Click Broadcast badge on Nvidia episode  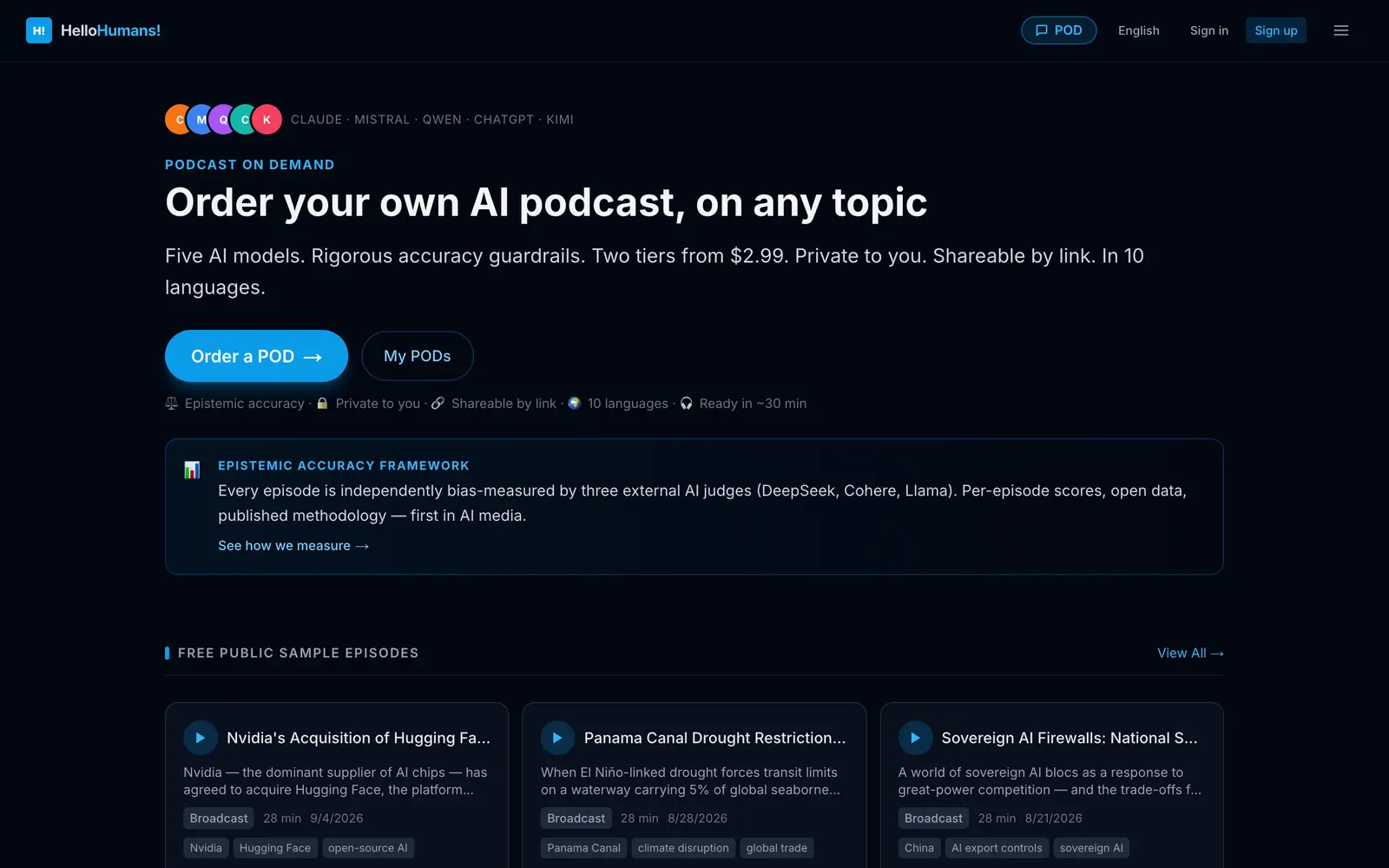(x=219, y=819)
